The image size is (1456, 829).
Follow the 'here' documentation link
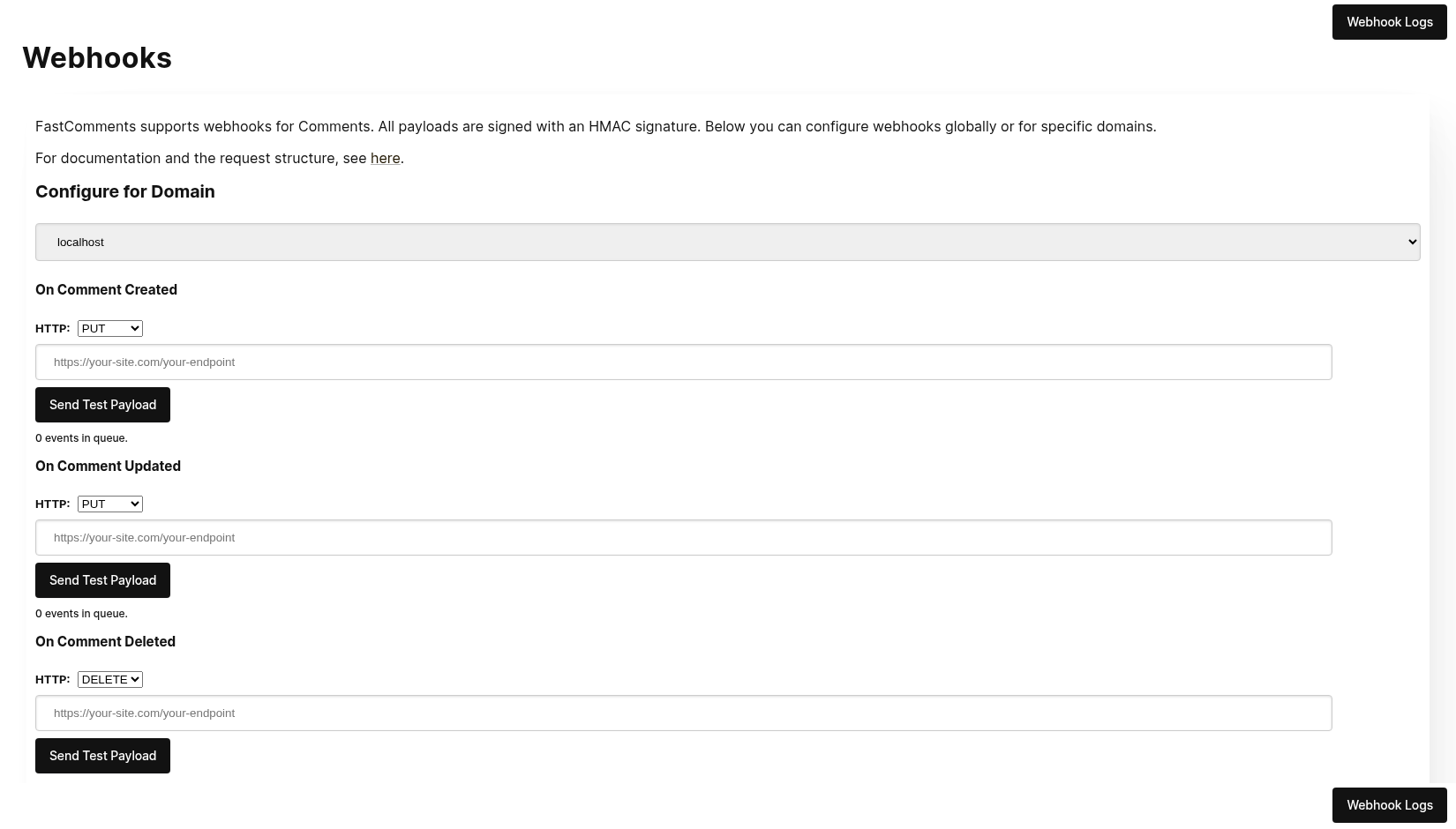tap(385, 158)
